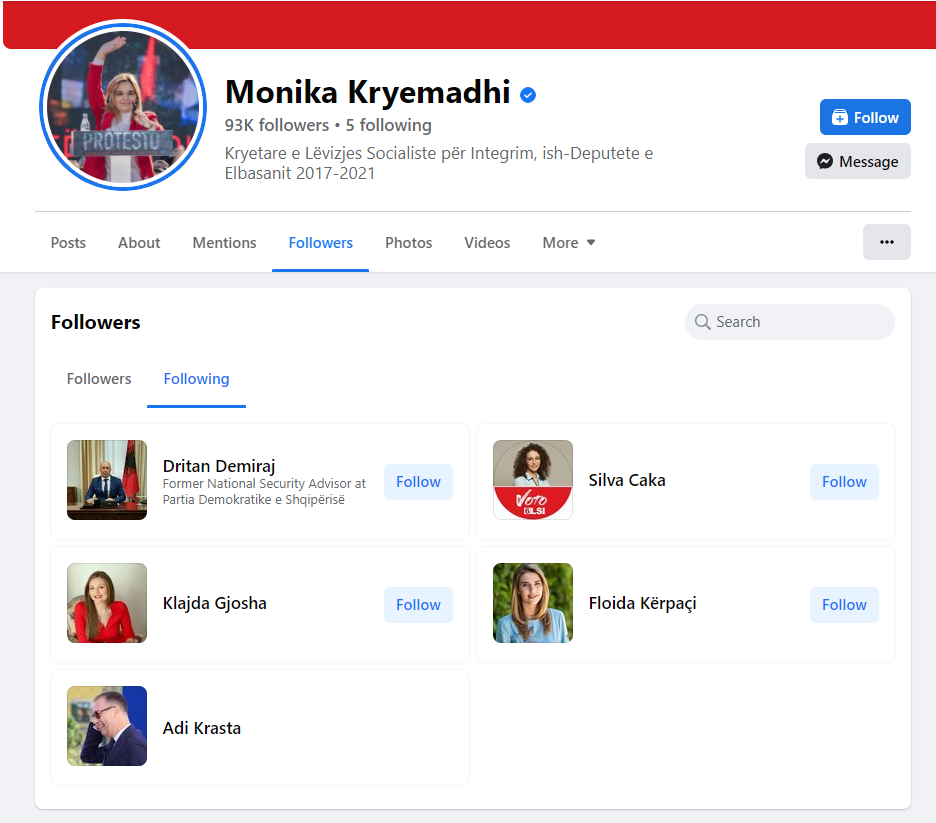
Task: Open the About tab
Action: tap(139, 242)
